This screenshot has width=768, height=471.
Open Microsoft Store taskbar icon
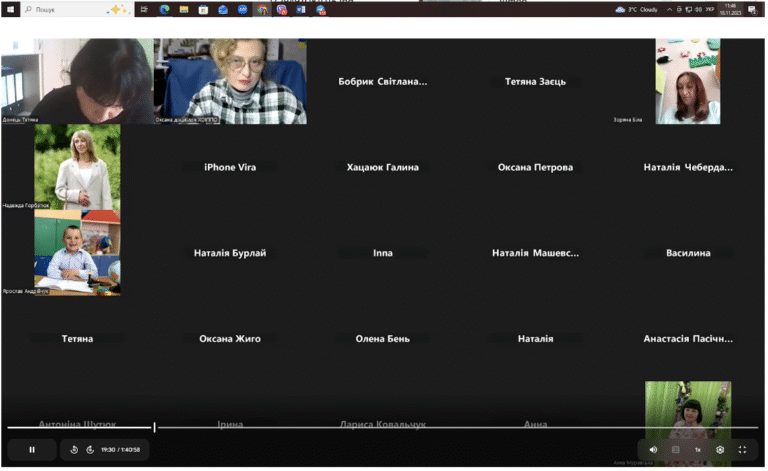coord(204,9)
